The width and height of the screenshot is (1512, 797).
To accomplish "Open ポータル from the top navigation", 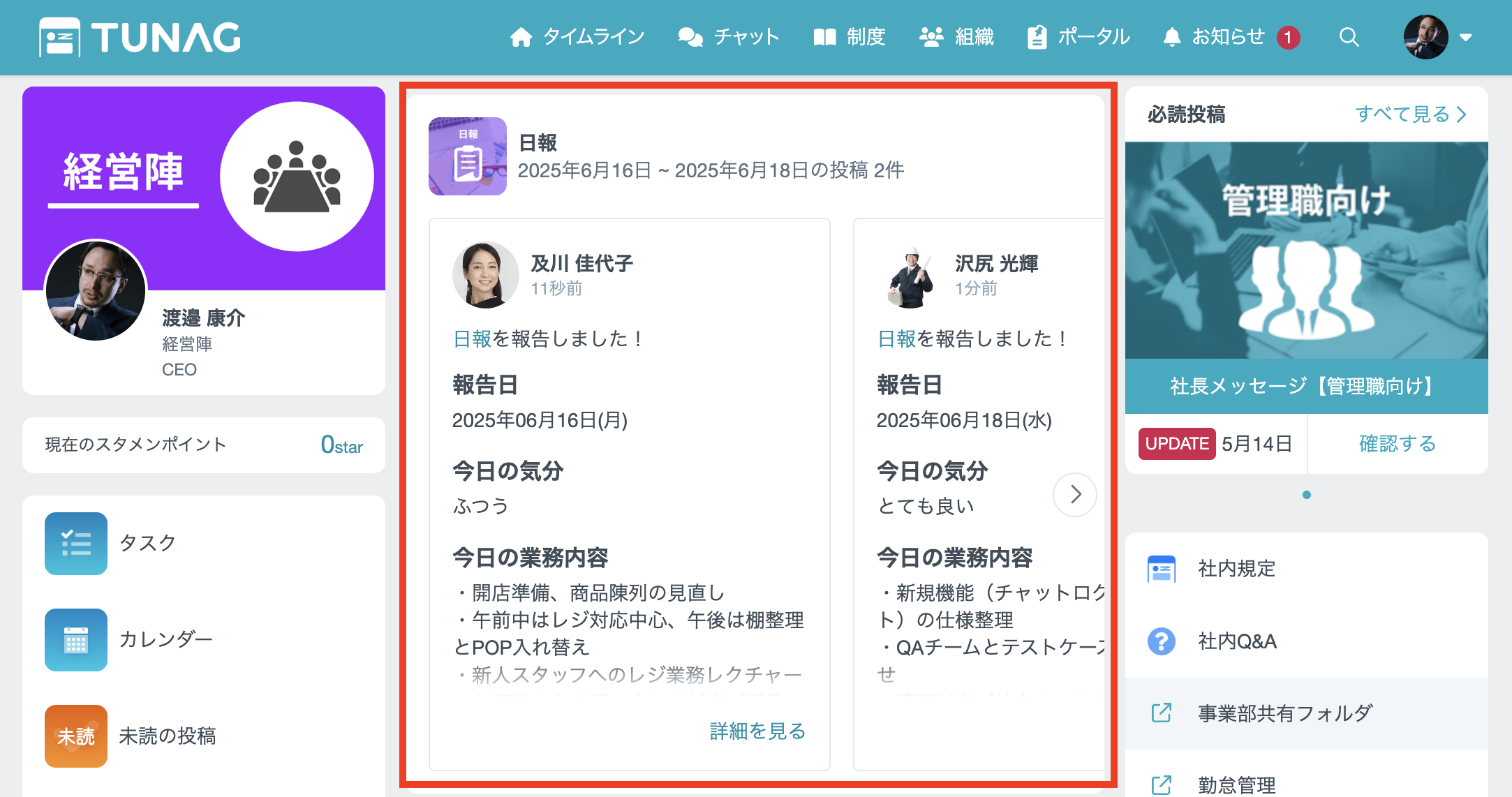I will (x=1079, y=37).
